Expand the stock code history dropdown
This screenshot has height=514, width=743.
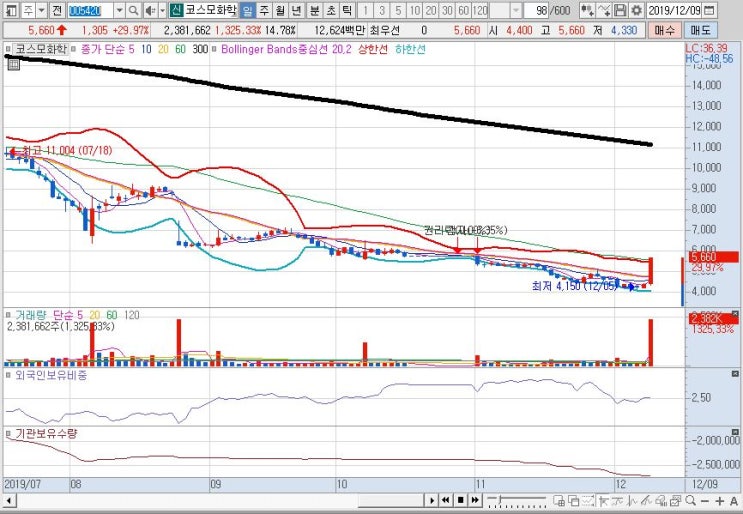pyautogui.click(x=120, y=10)
